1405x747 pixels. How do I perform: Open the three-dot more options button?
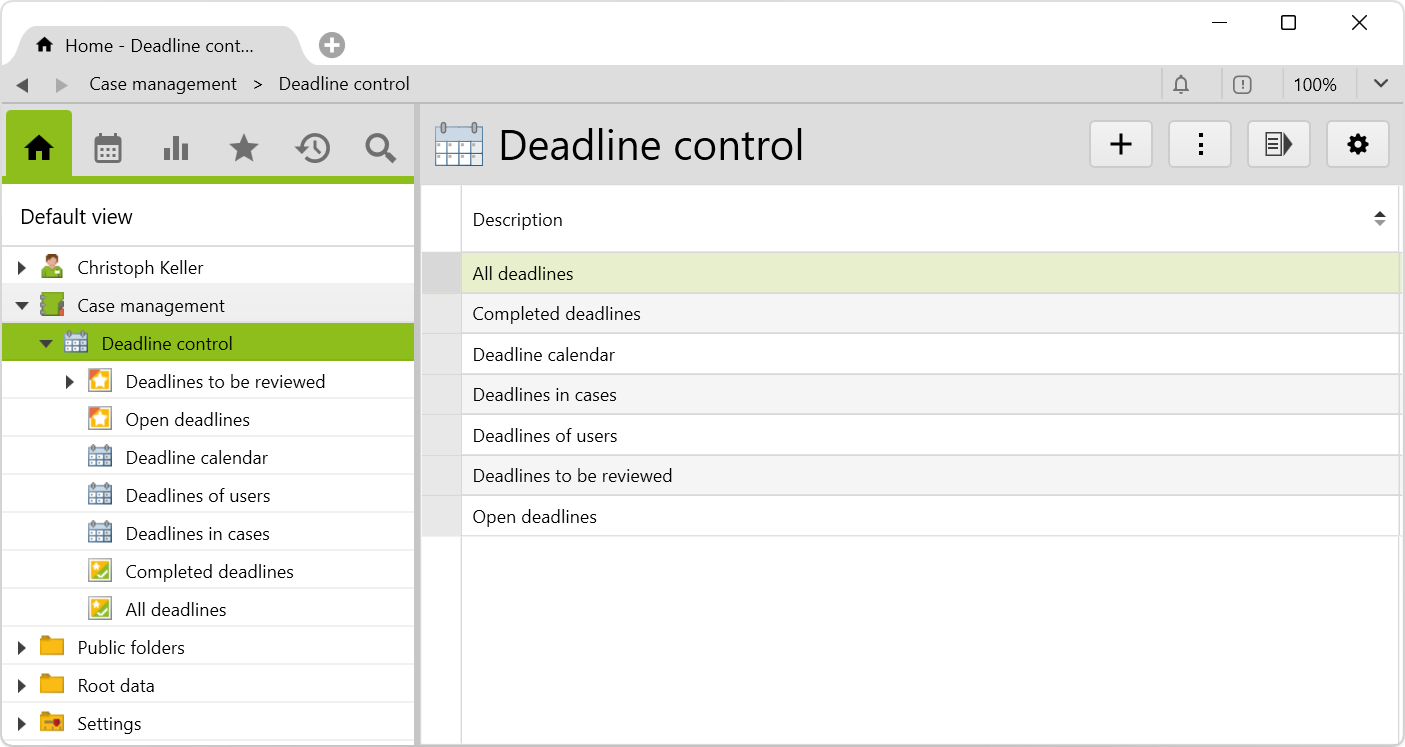(x=1200, y=145)
